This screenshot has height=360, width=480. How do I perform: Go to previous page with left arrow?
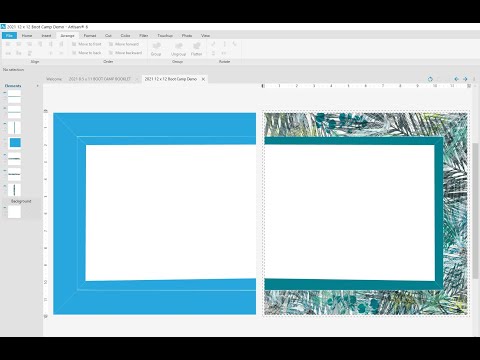point(456,79)
